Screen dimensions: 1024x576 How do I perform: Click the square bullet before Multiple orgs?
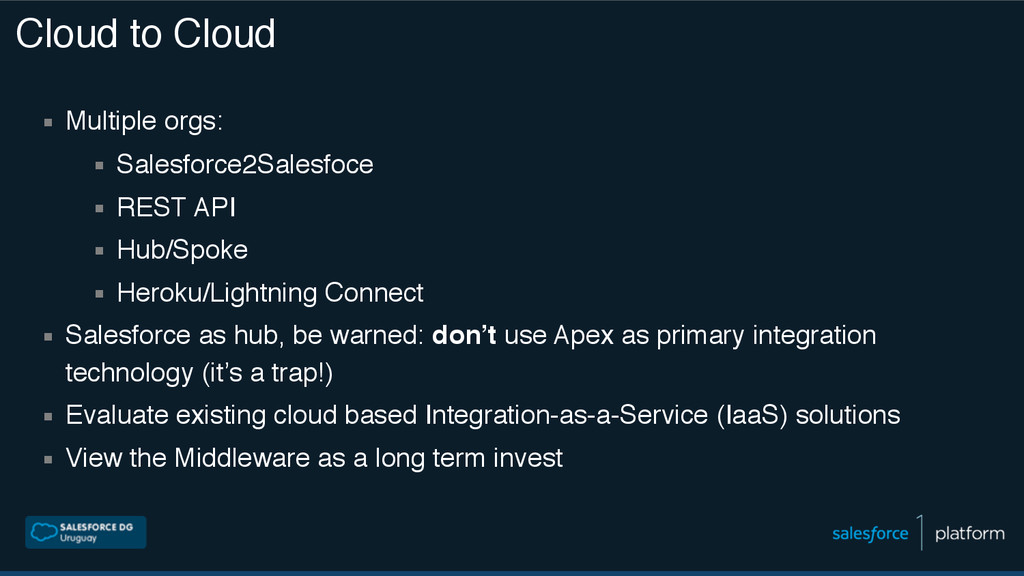coord(48,122)
